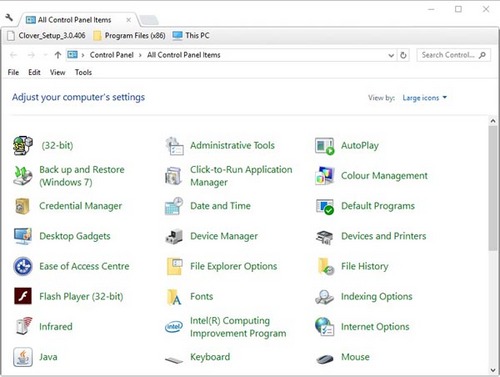Open the View menu

click(58, 72)
